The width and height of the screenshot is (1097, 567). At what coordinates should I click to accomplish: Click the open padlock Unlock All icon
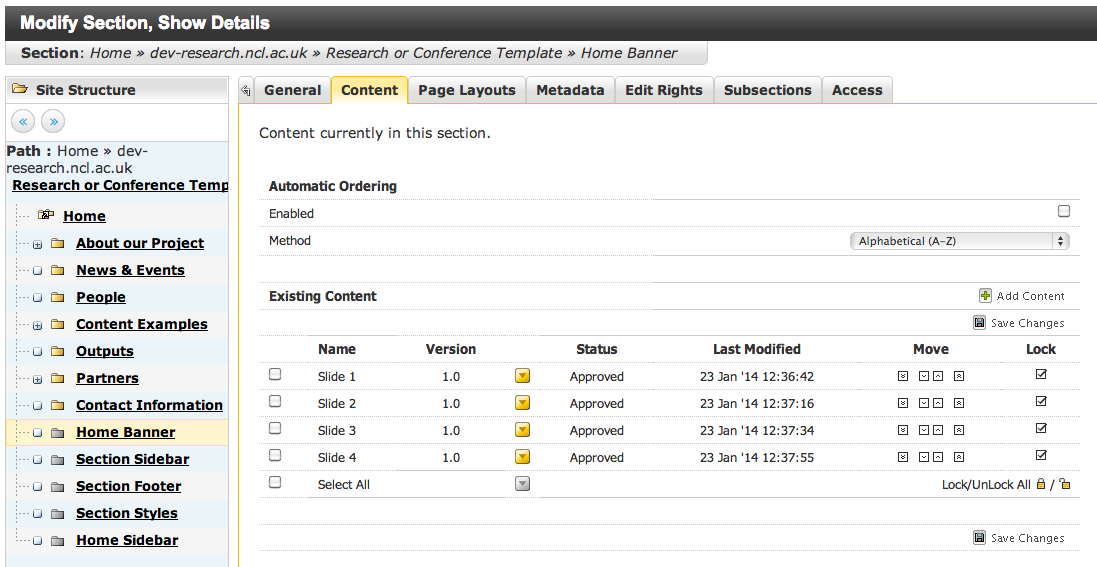point(1065,484)
